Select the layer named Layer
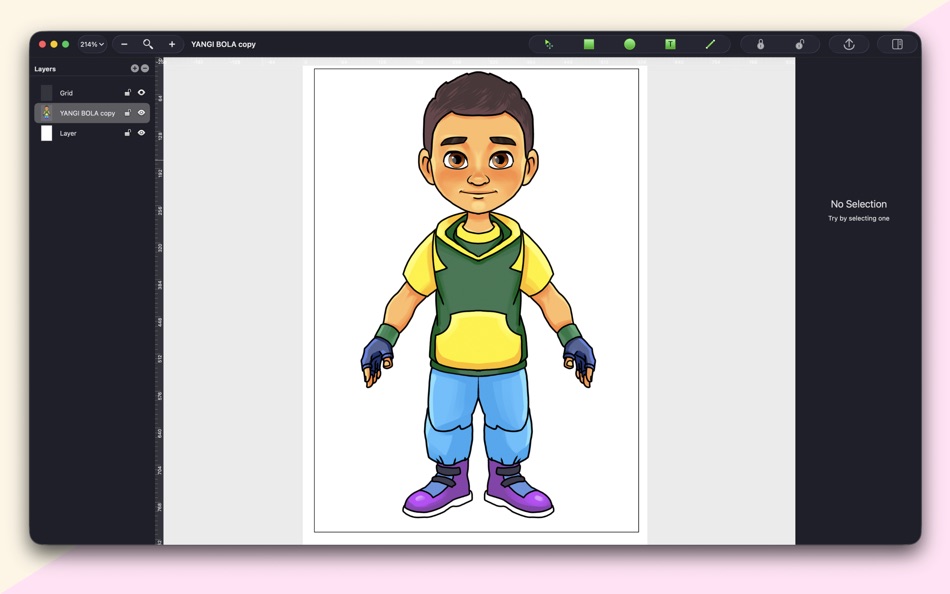The height and width of the screenshot is (594, 950). (68, 133)
